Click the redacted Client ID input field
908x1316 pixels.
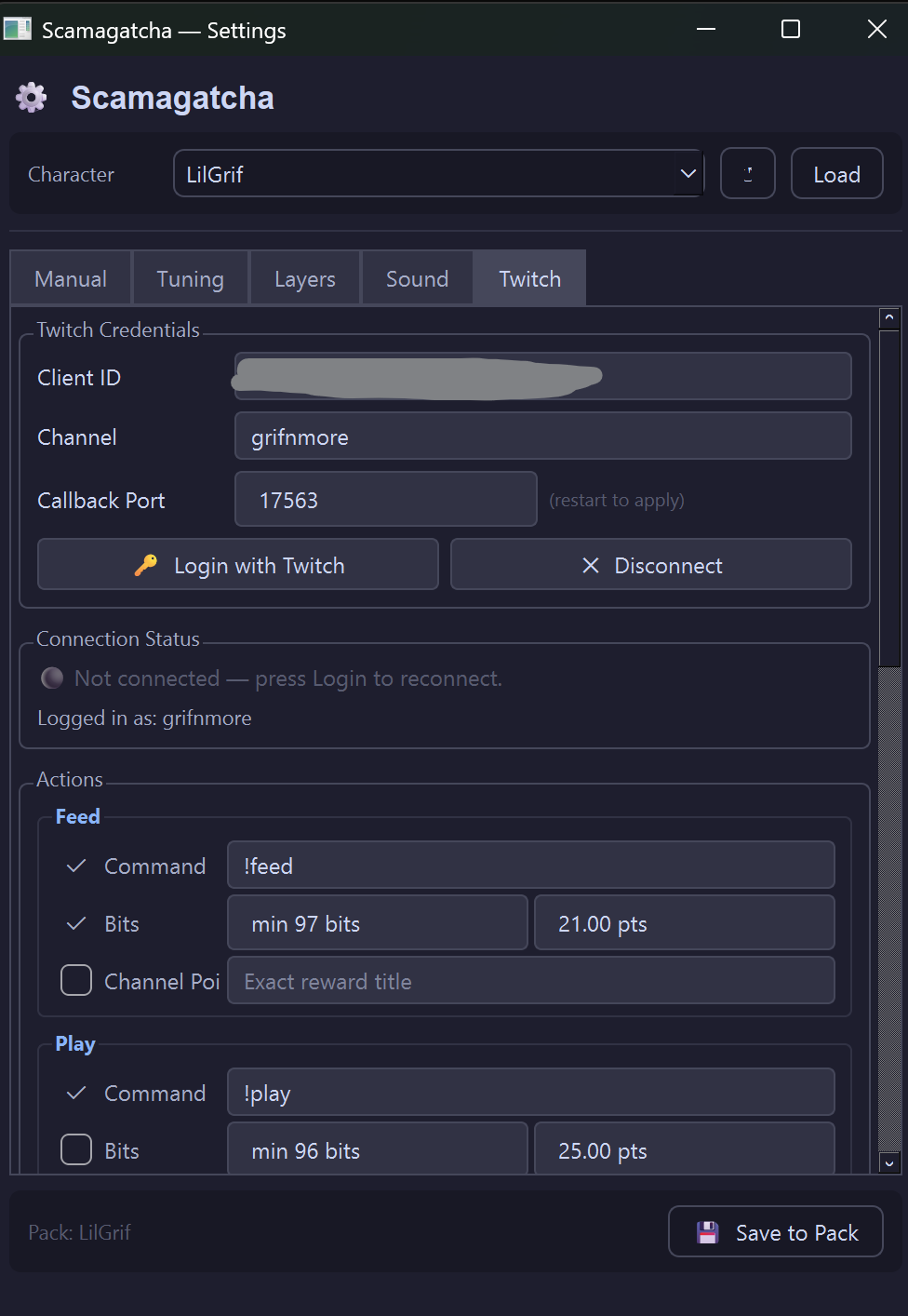543,376
